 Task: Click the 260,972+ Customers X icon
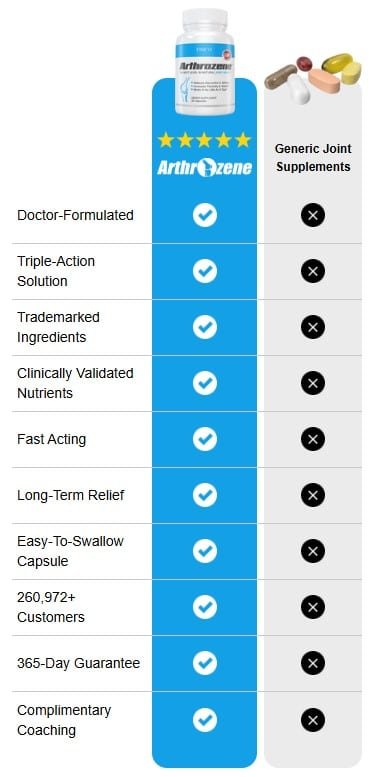click(313, 607)
